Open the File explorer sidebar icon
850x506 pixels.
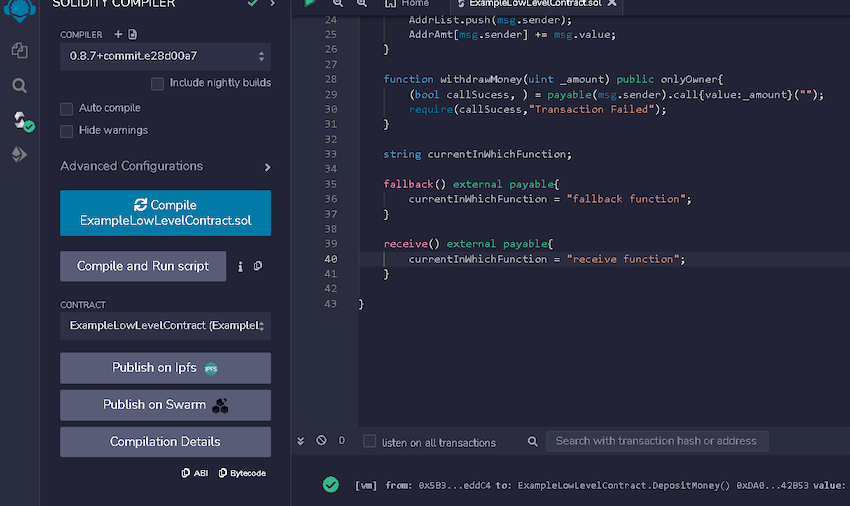[x=20, y=50]
